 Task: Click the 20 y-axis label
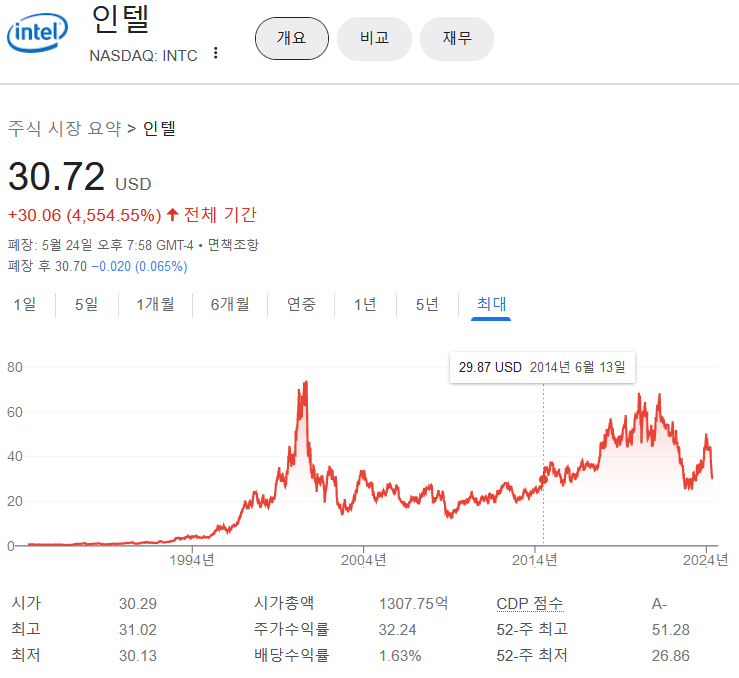tap(15, 501)
